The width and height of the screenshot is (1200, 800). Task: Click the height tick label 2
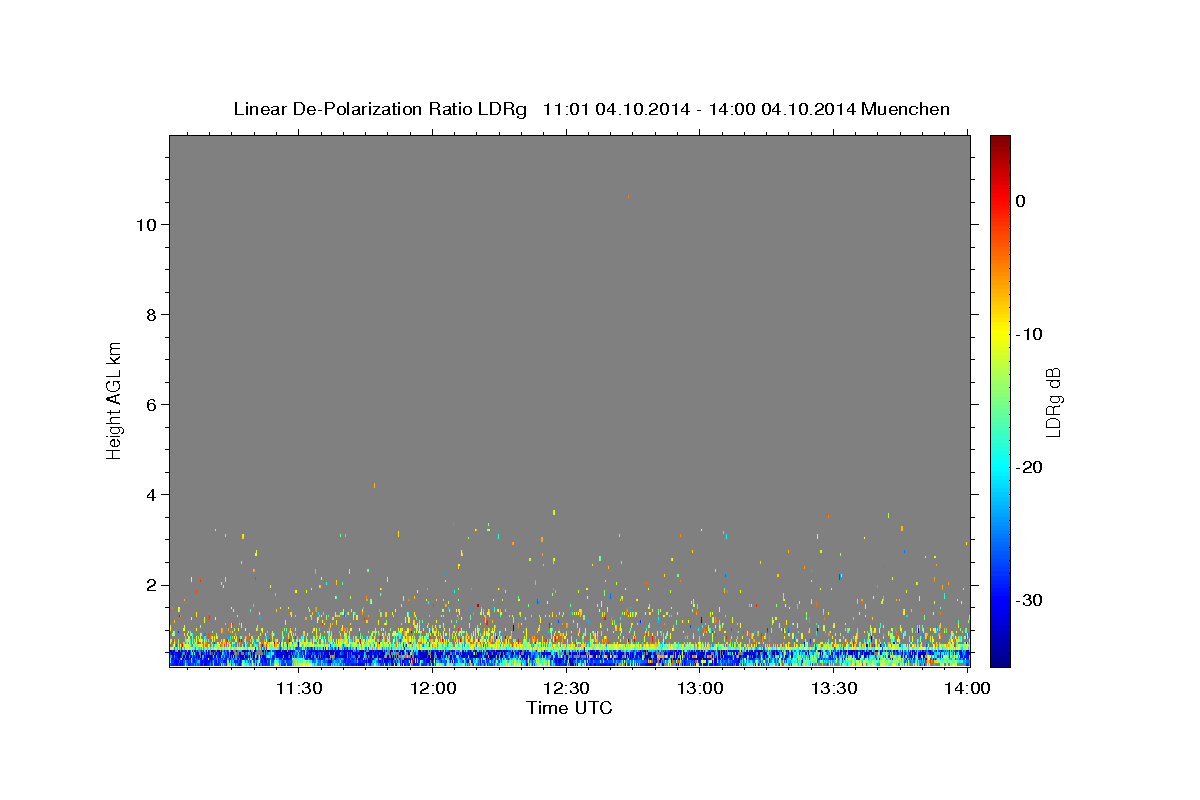point(149,585)
